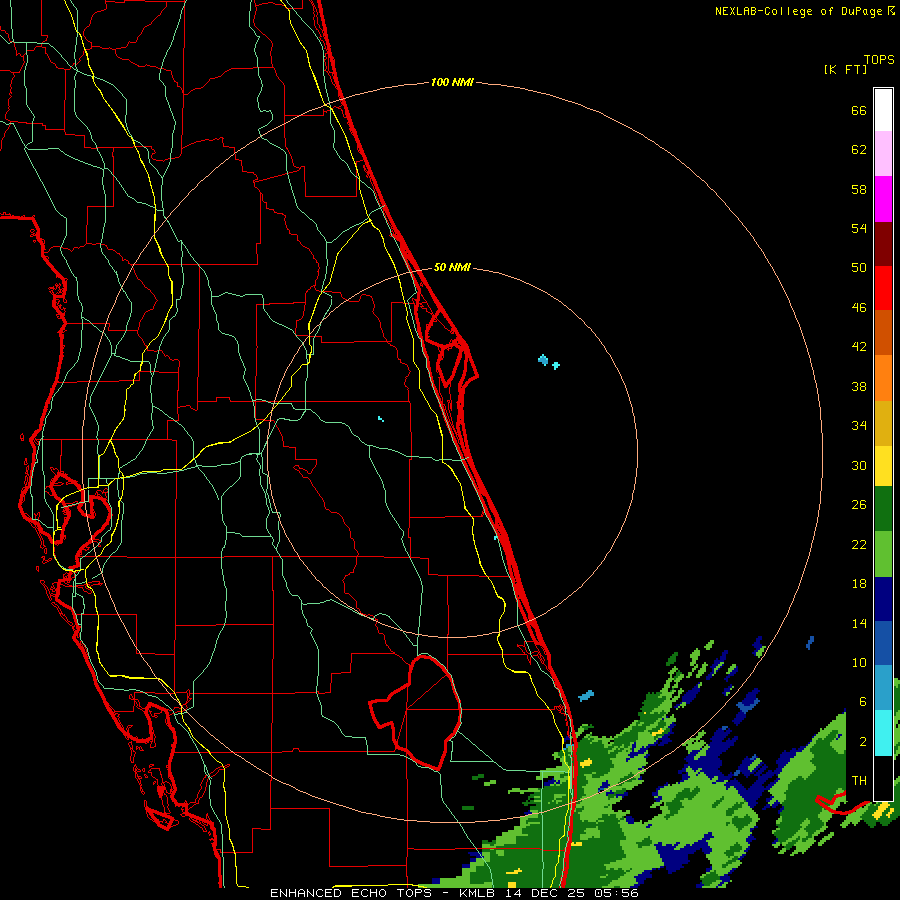Image resolution: width=900 pixels, height=900 pixels.
Task: Click the 14 DEC 25 date stamp
Action: coord(545,893)
